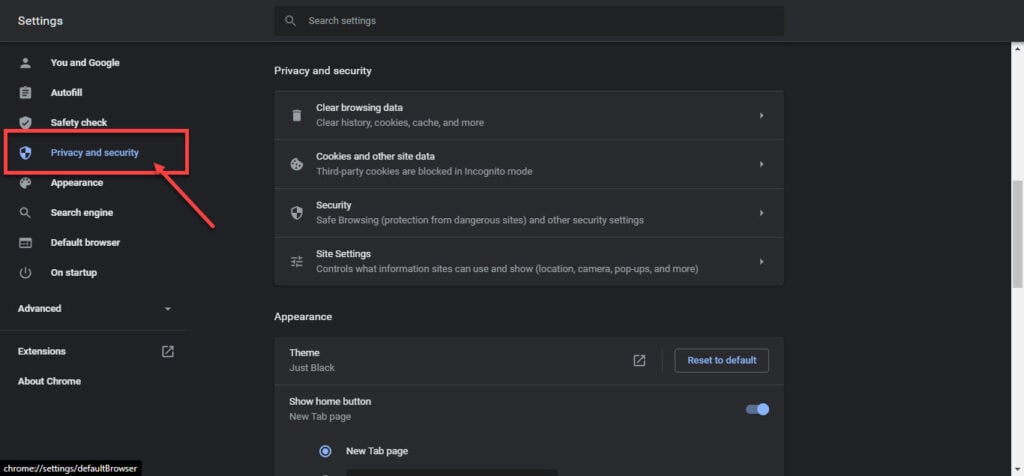Viewport: 1024px width, 476px height.
Task: Expand the Security row arrow
Action: tap(761, 213)
